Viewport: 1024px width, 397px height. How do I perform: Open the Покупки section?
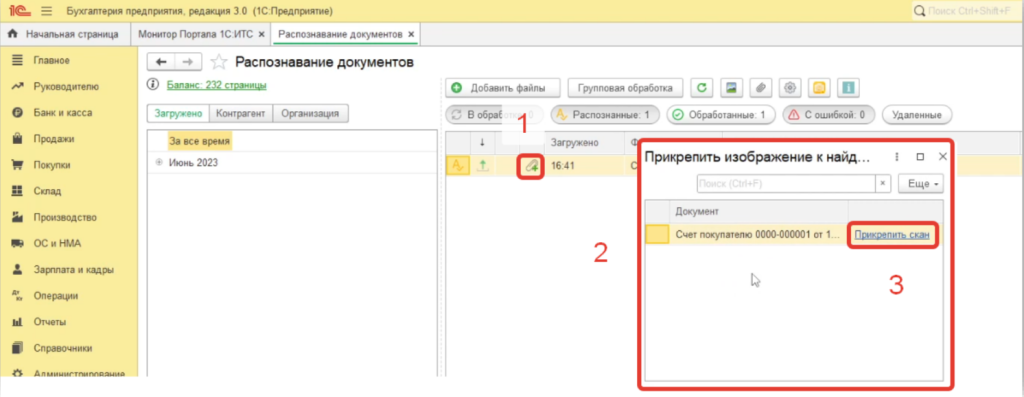click(x=52, y=165)
